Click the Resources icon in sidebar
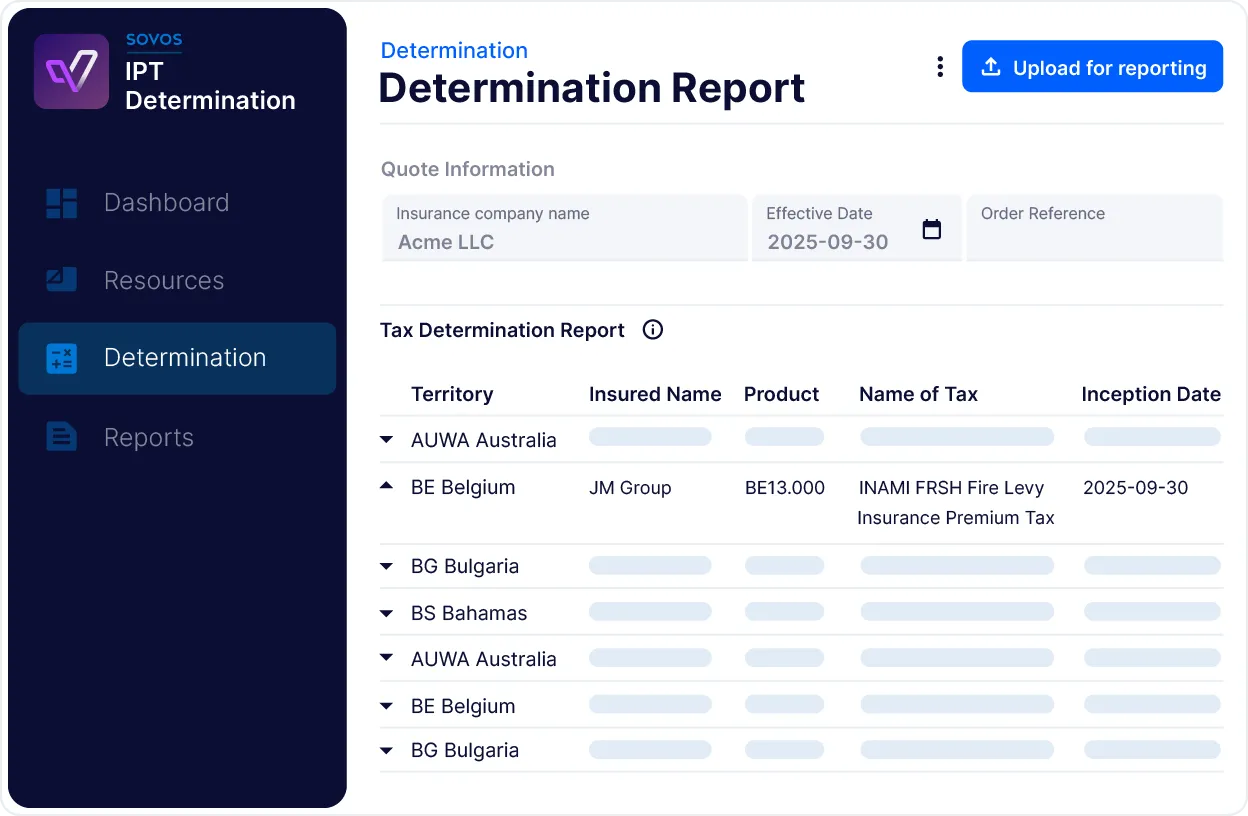This screenshot has width=1248, height=816. coord(62,280)
